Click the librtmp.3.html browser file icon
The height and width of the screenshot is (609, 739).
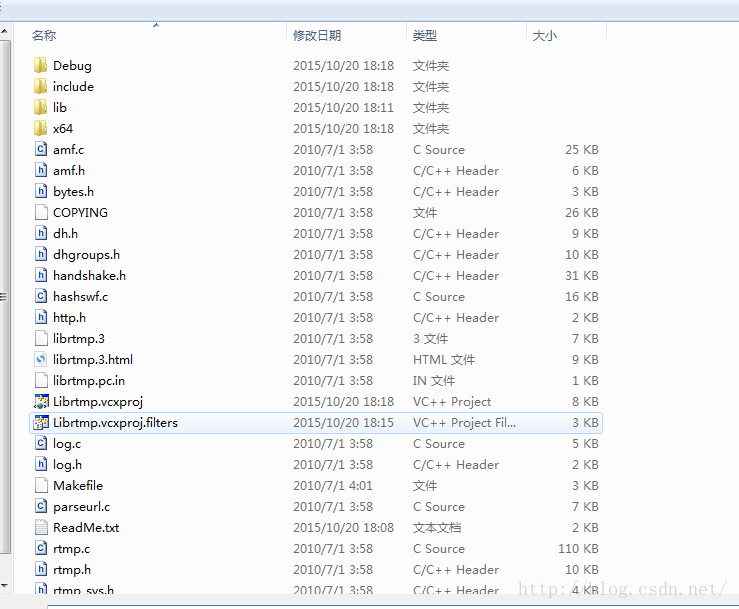[x=41, y=359]
